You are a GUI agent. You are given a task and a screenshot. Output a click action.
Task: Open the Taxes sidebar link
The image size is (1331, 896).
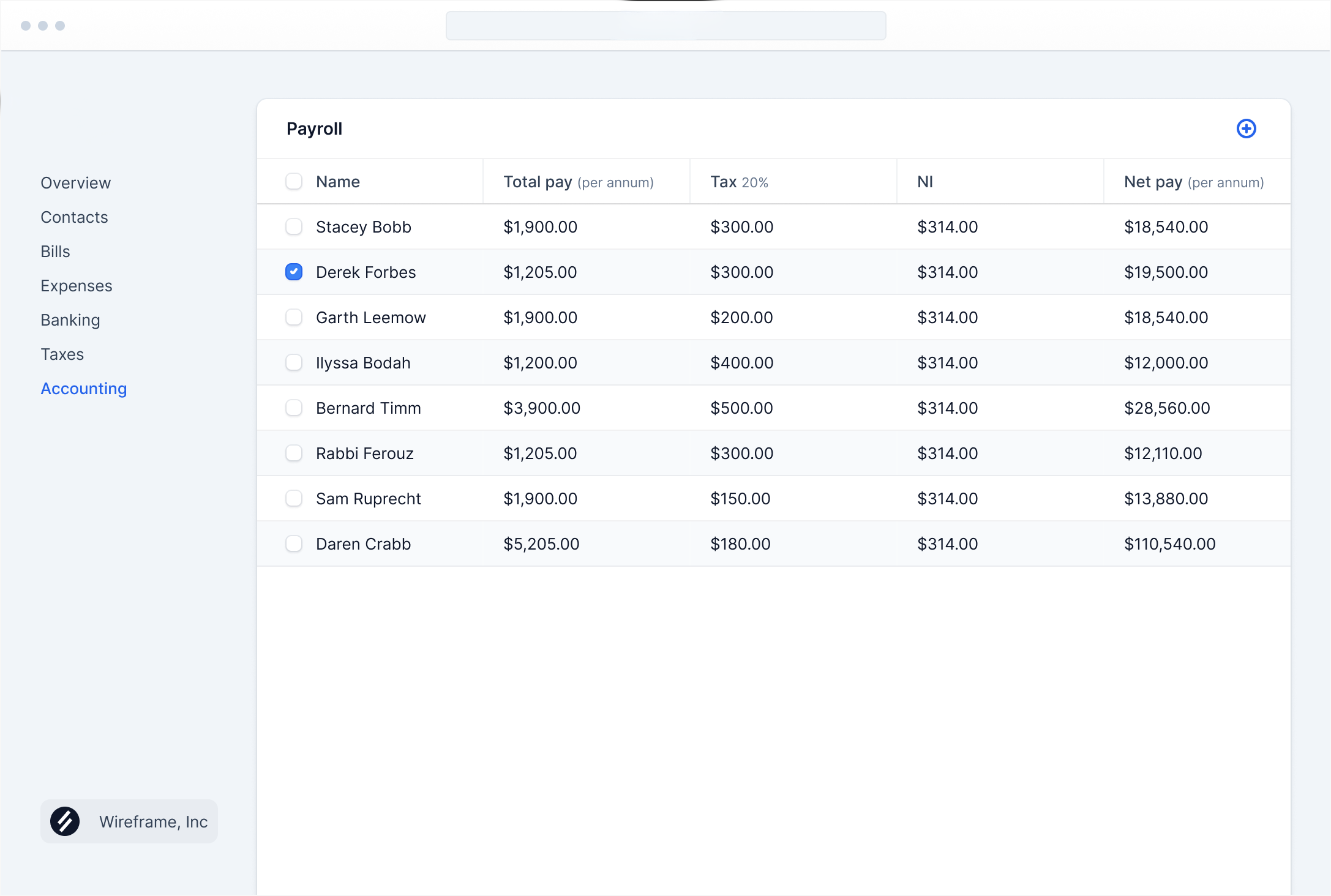coord(62,354)
